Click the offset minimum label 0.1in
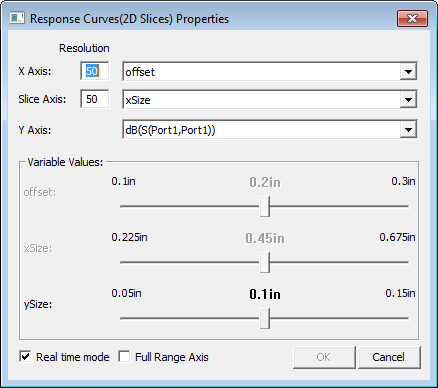This screenshot has width=438, height=388. point(124,181)
